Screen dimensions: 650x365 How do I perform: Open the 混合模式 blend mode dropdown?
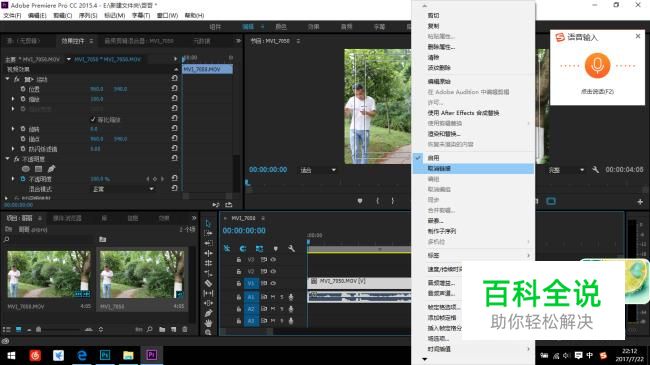pos(123,189)
